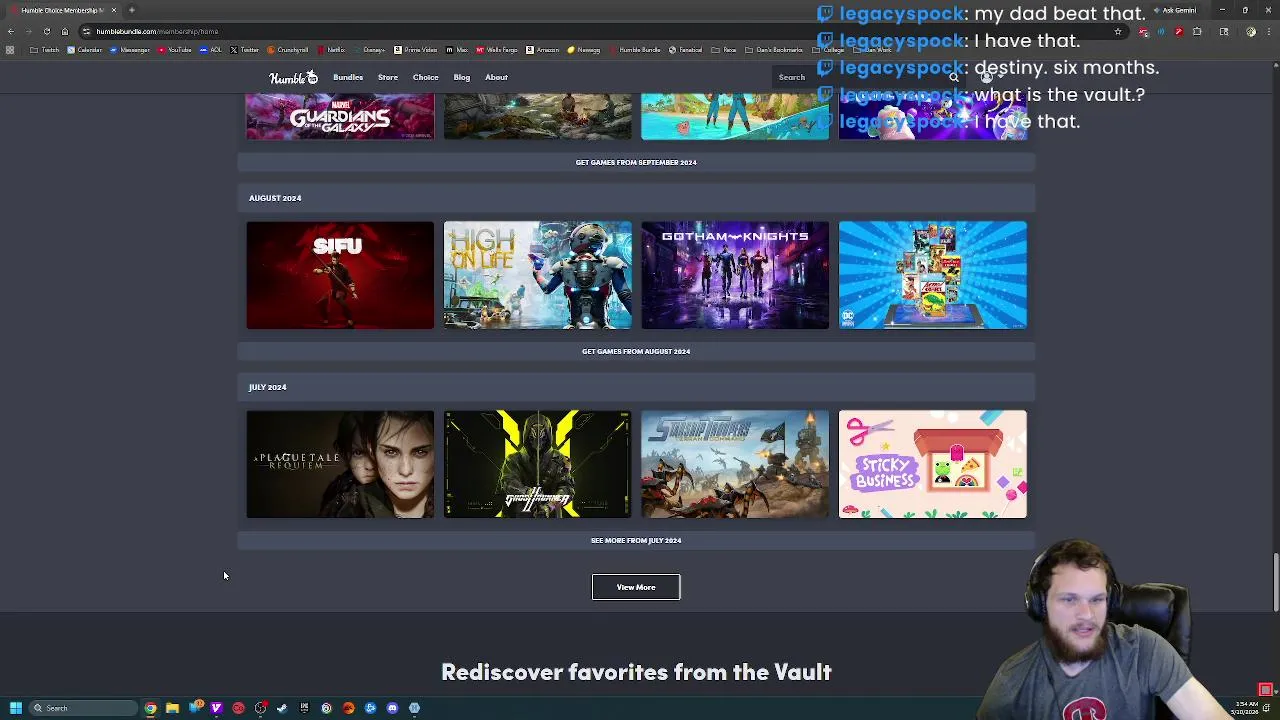Click the browser home icon
The height and width of the screenshot is (720, 1280).
(x=65, y=31)
